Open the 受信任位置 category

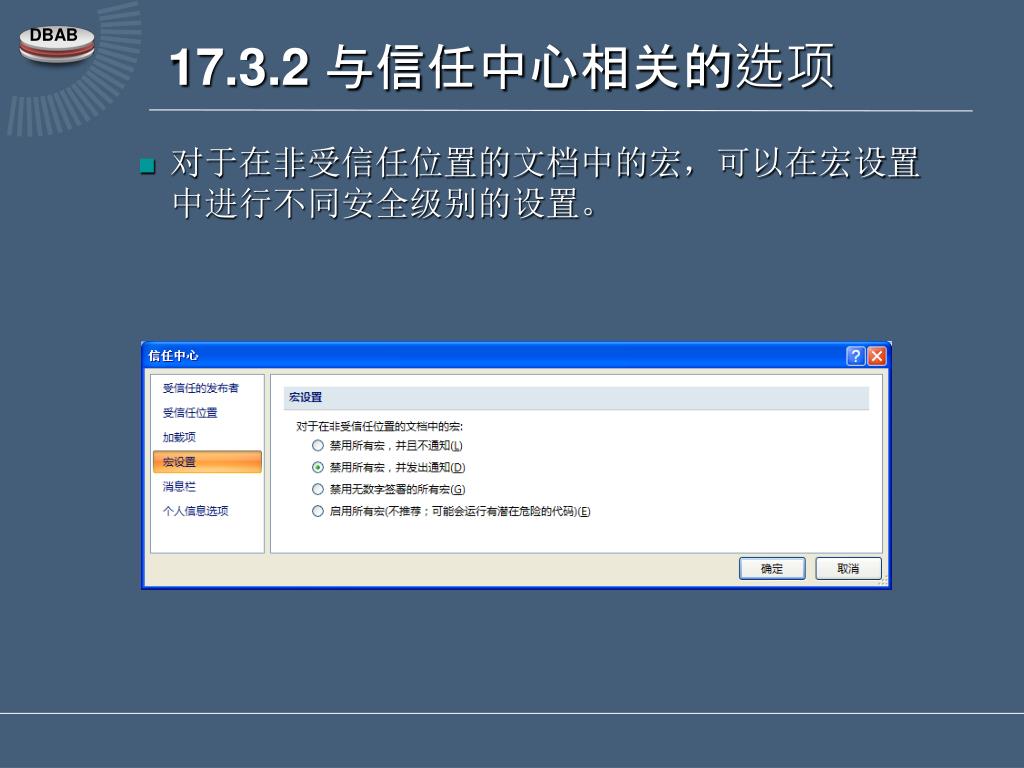pyautogui.click(x=190, y=413)
